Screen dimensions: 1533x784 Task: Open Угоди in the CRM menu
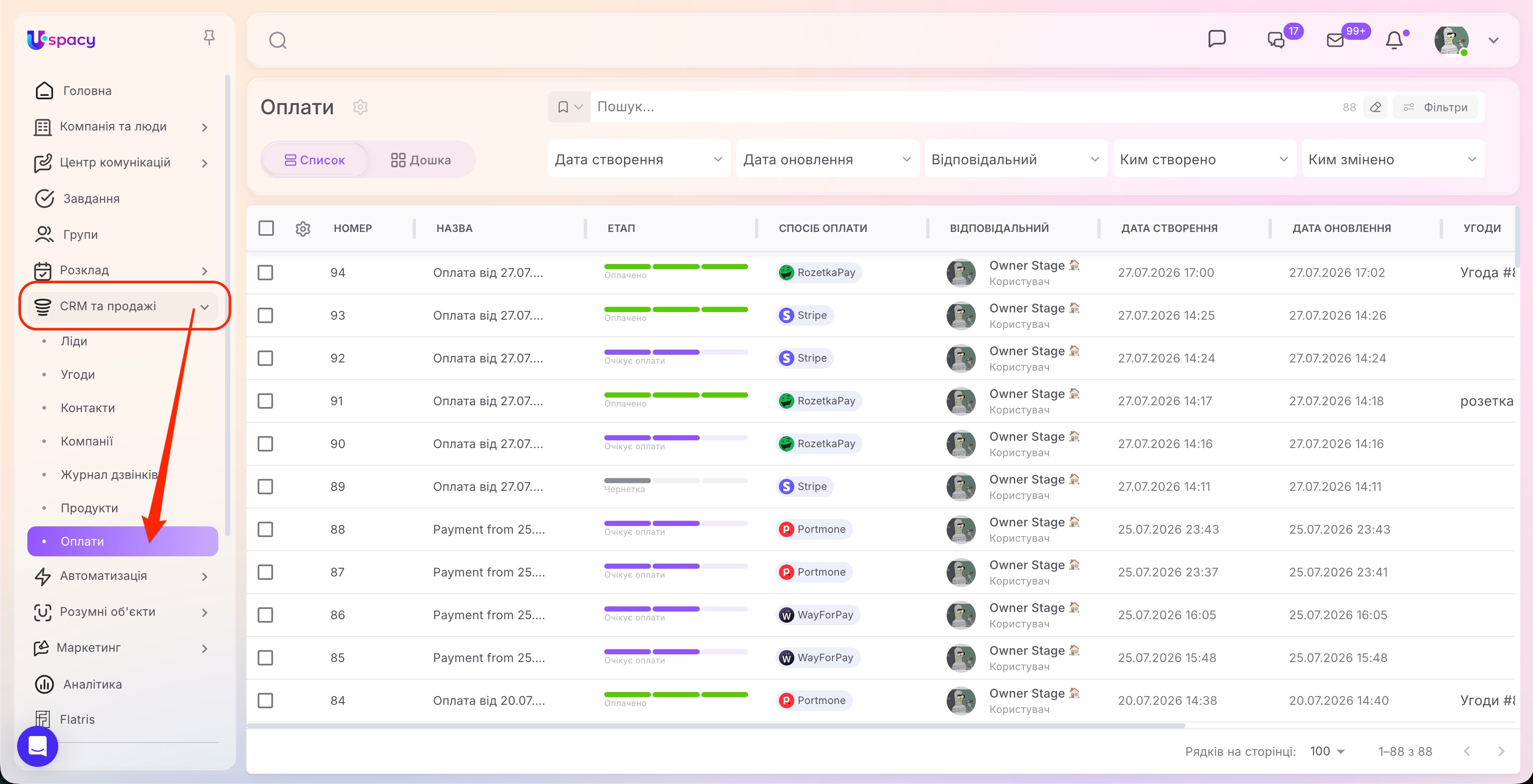tap(78, 374)
